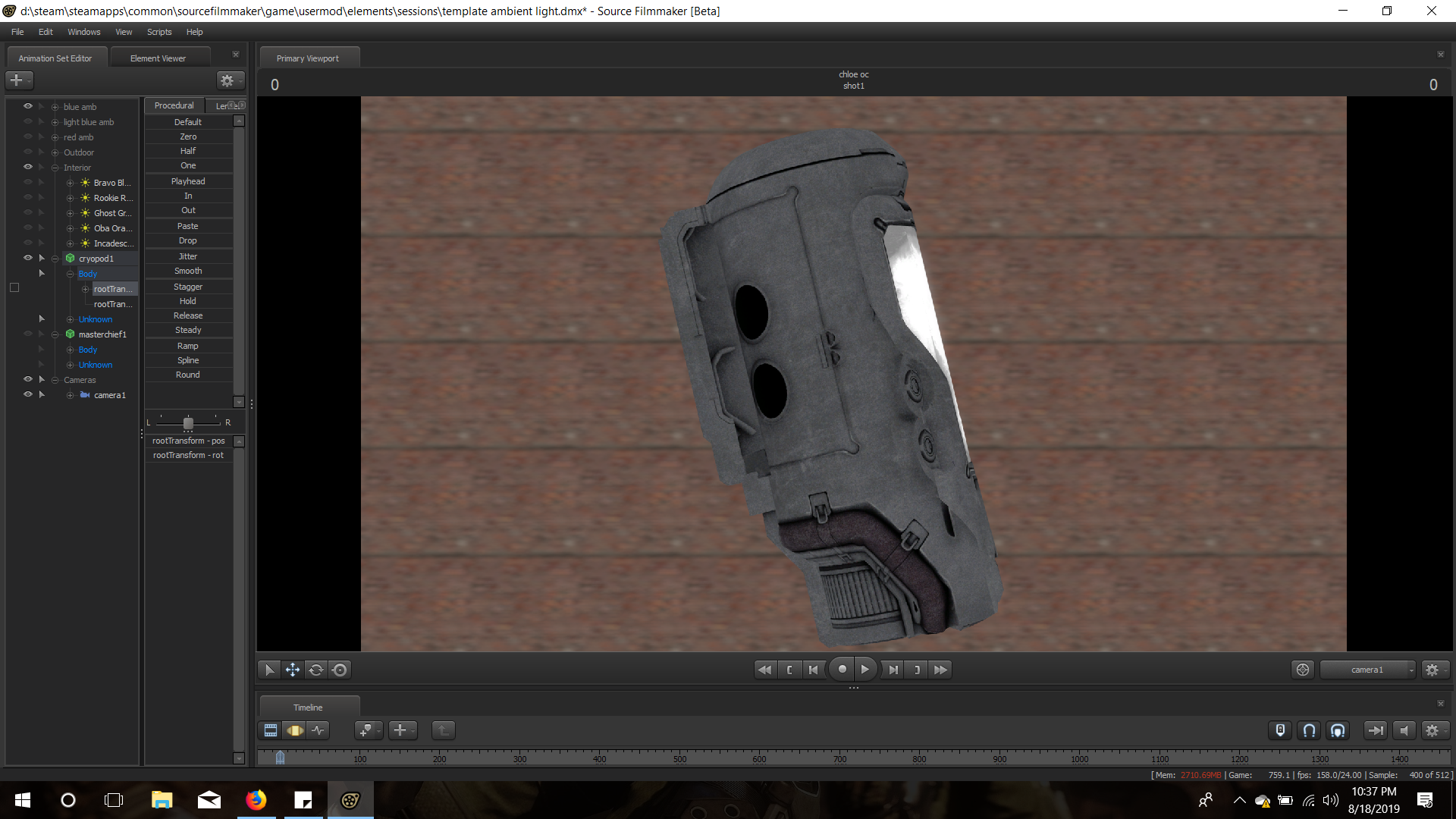Switch to Clip Editor mode

tap(270, 730)
